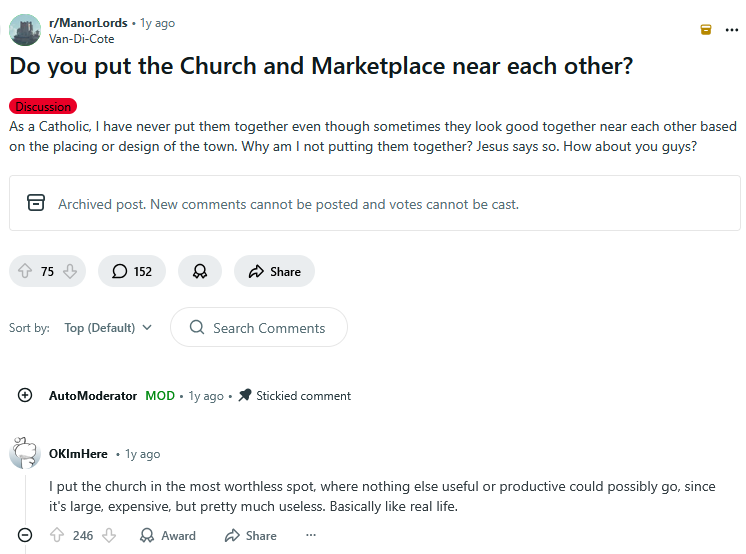
Task: Click the archived post icon at top right
Action: click(706, 30)
